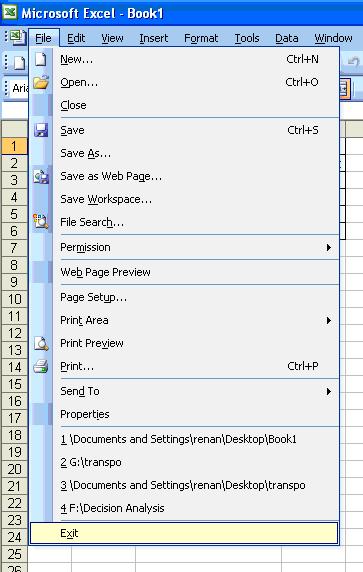The height and width of the screenshot is (572, 363).
Task: Click the File Search icon
Action: [41, 222]
